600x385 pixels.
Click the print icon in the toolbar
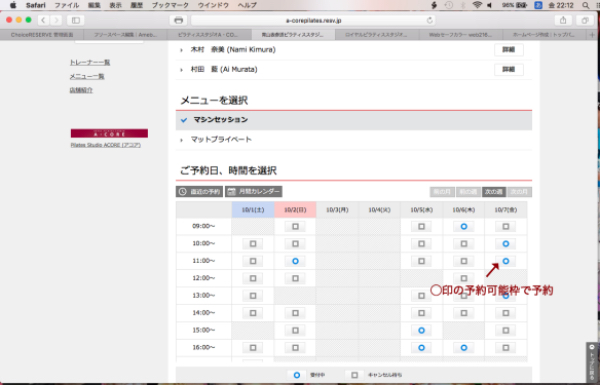pyautogui.click(x=178, y=20)
